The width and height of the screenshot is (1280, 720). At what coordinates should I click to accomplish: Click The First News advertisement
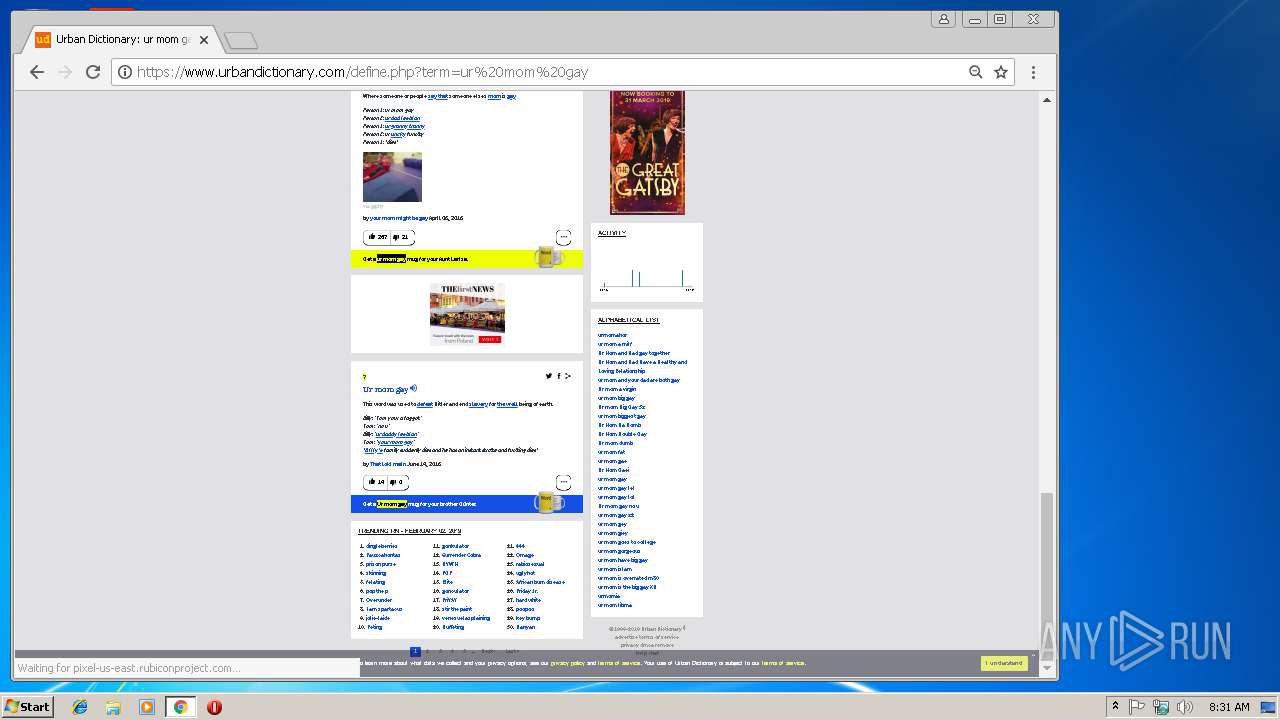tap(467, 314)
